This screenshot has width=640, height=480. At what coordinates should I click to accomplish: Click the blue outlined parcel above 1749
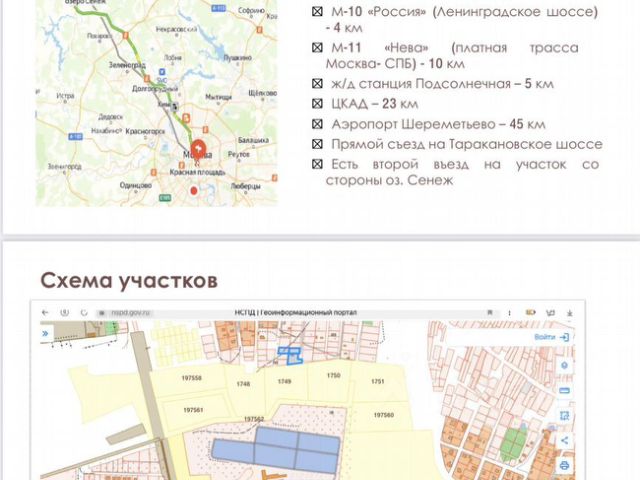[x=291, y=356]
